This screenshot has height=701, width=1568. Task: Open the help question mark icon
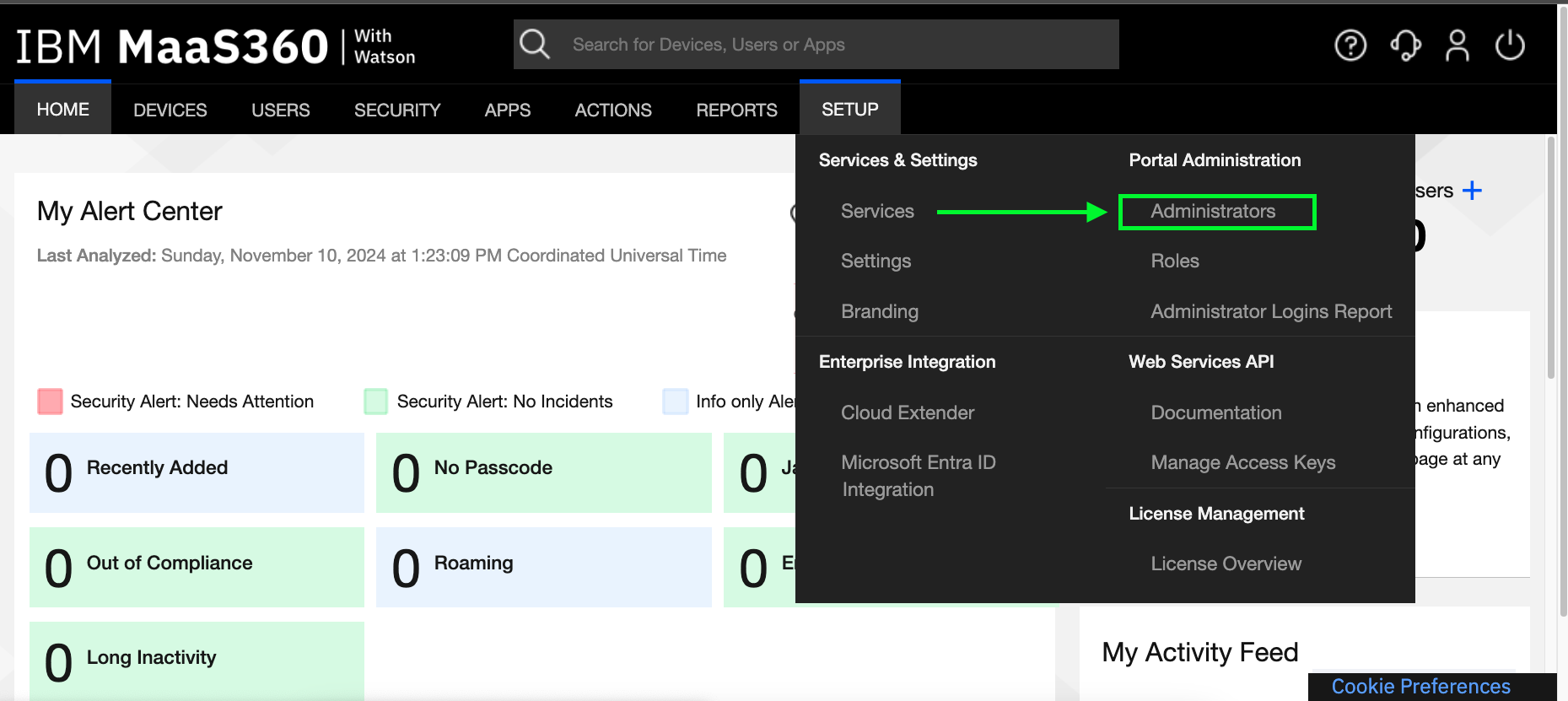1350,45
